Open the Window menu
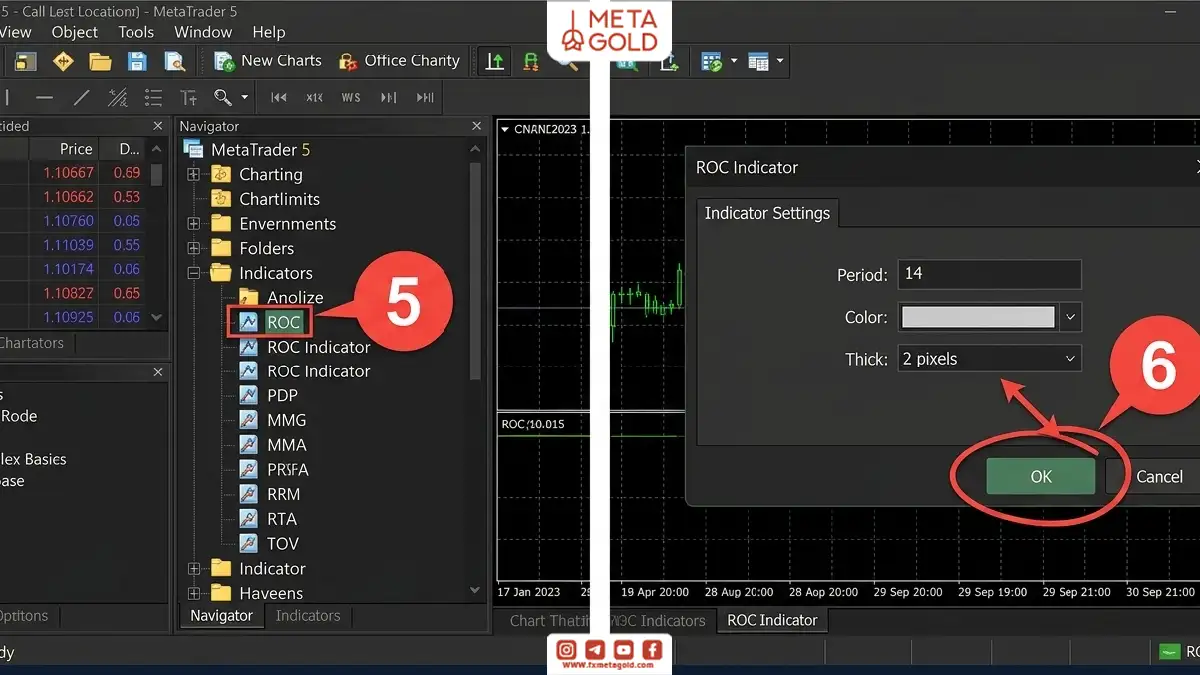 [x=203, y=32]
